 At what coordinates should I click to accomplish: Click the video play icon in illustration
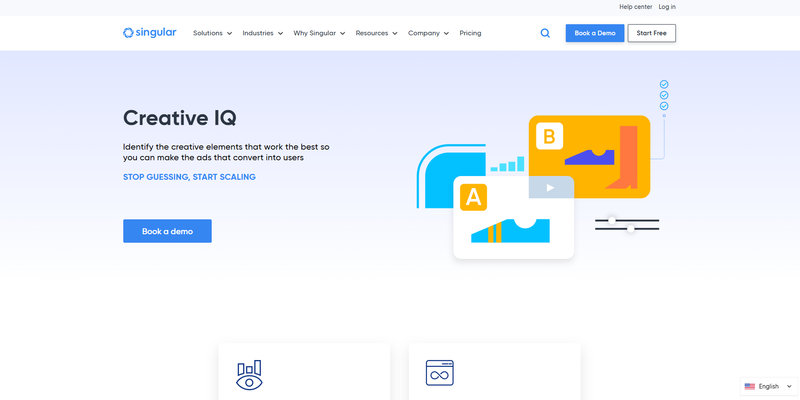(x=549, y=187)
